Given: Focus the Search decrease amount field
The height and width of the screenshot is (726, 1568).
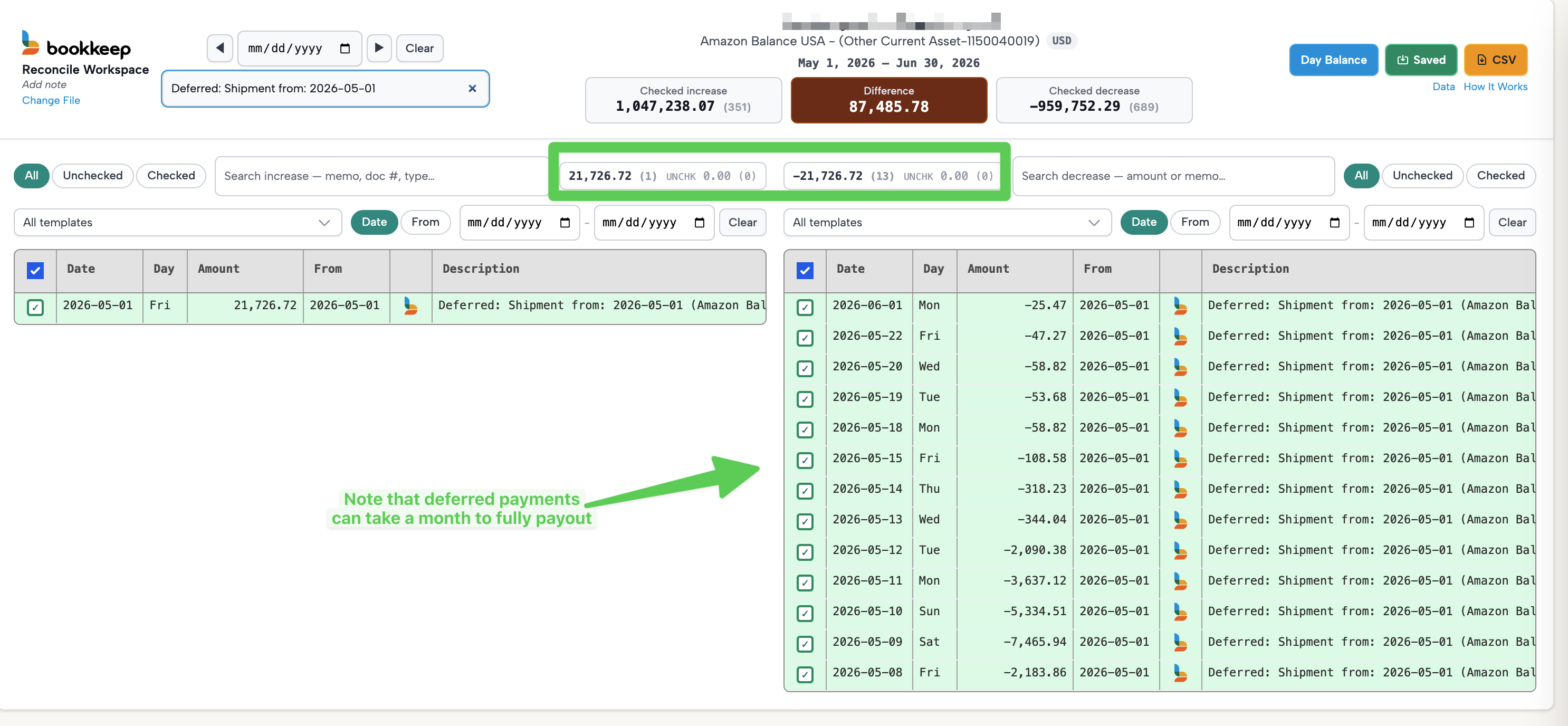Looking at the screenshot, I should pos(1173,176).
